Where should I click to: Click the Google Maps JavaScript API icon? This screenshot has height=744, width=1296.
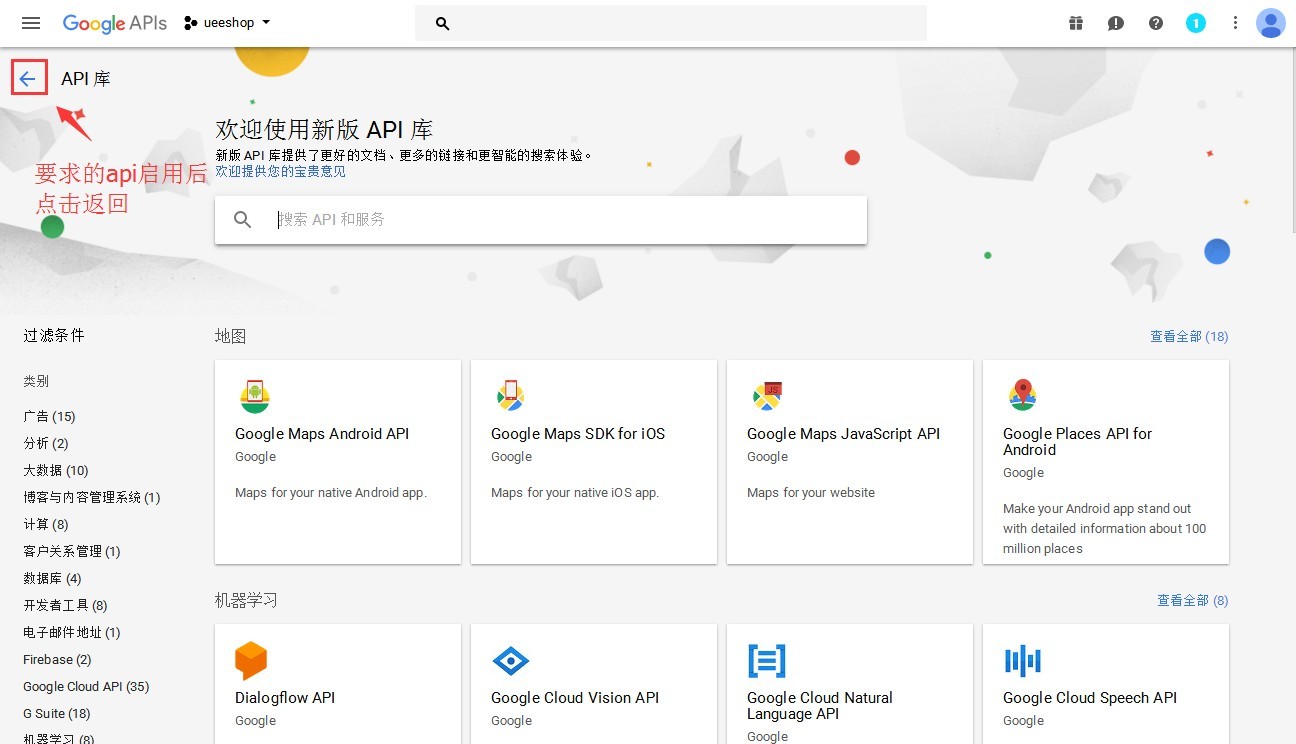(767, 396)
